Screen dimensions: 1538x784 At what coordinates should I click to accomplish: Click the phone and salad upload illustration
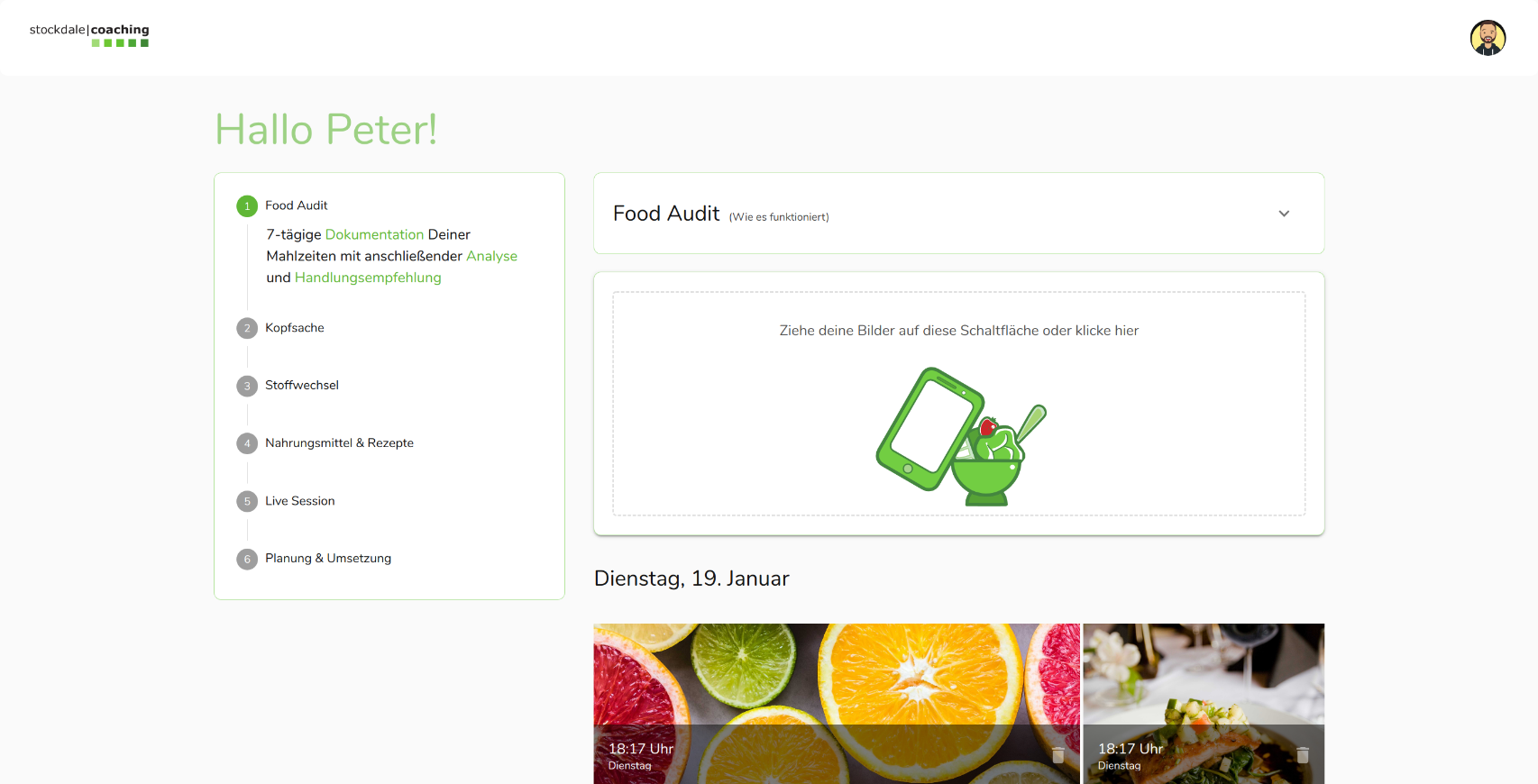tap(961, 436)
